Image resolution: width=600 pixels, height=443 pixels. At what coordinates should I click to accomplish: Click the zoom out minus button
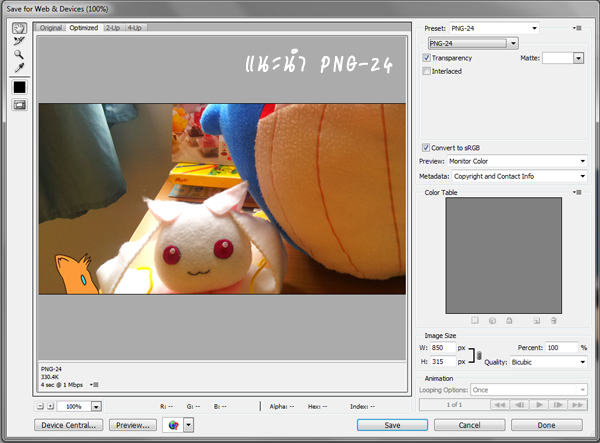40,406
